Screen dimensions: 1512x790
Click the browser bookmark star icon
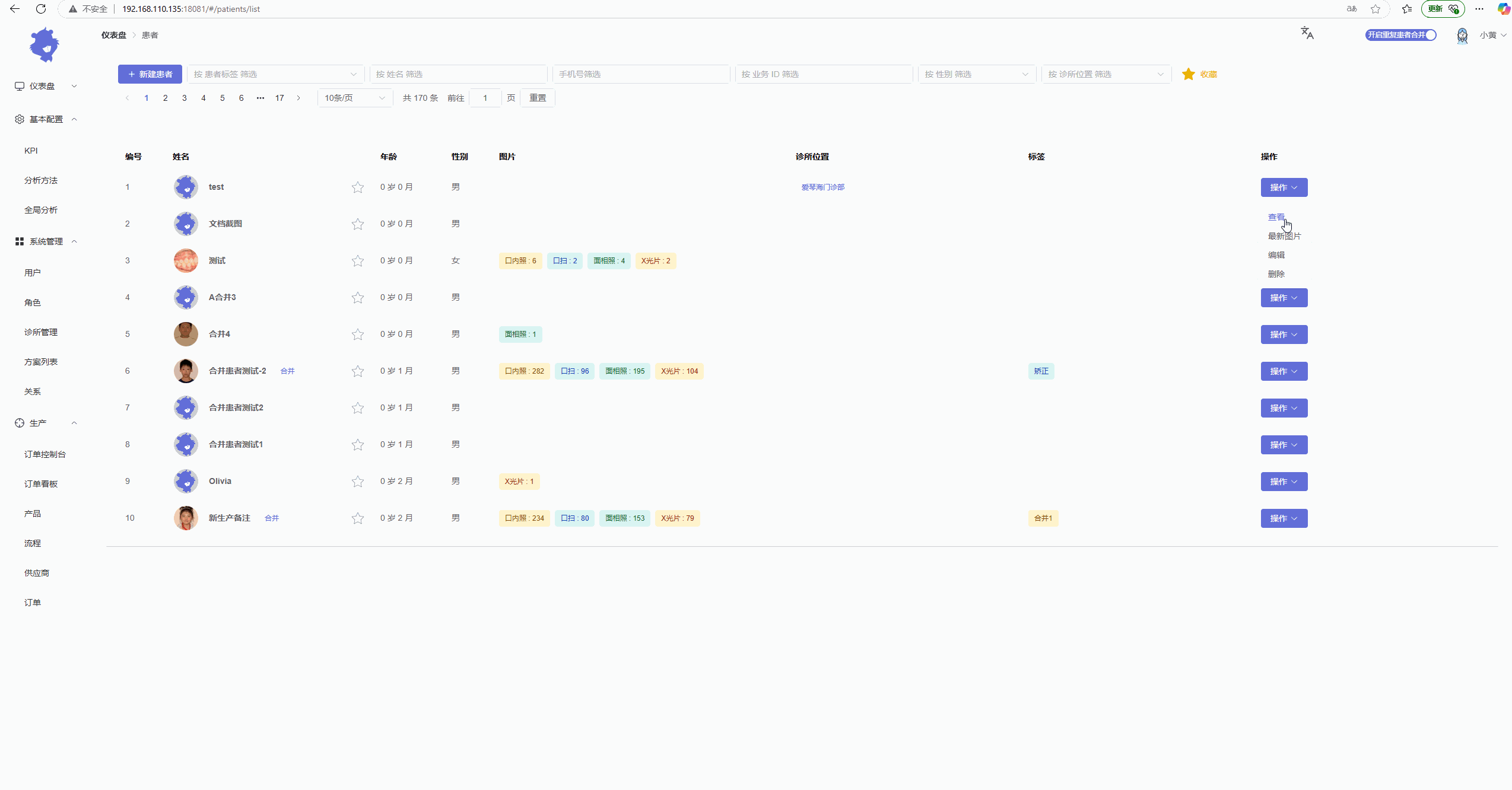[x=1376, y=9]
